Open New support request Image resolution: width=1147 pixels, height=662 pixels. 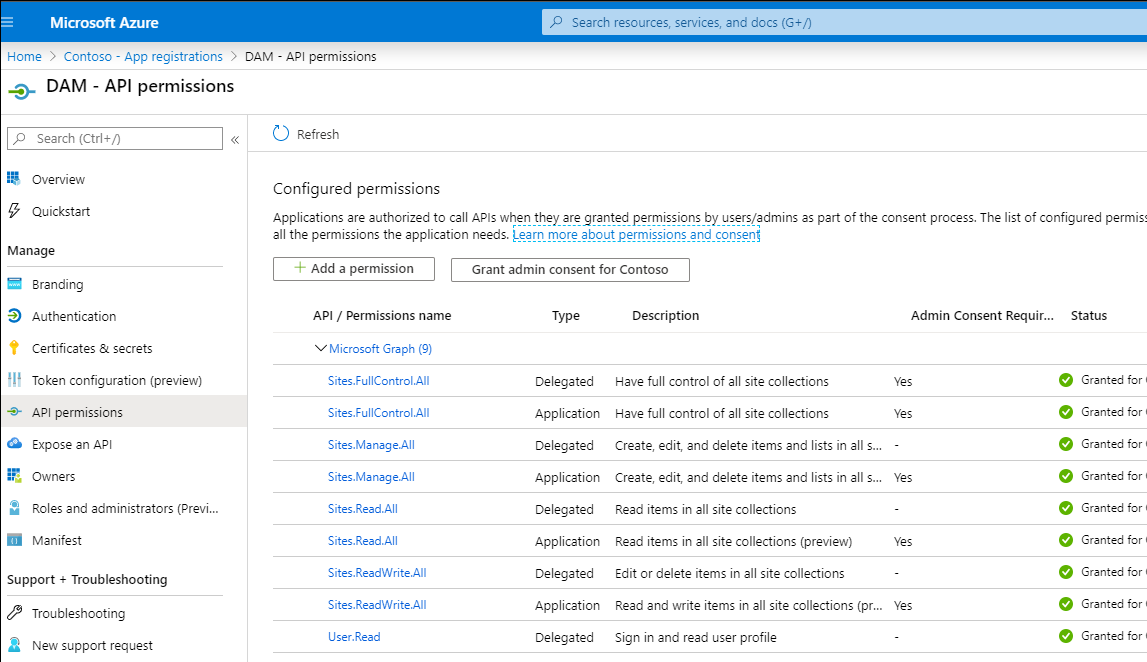point(92,645)
